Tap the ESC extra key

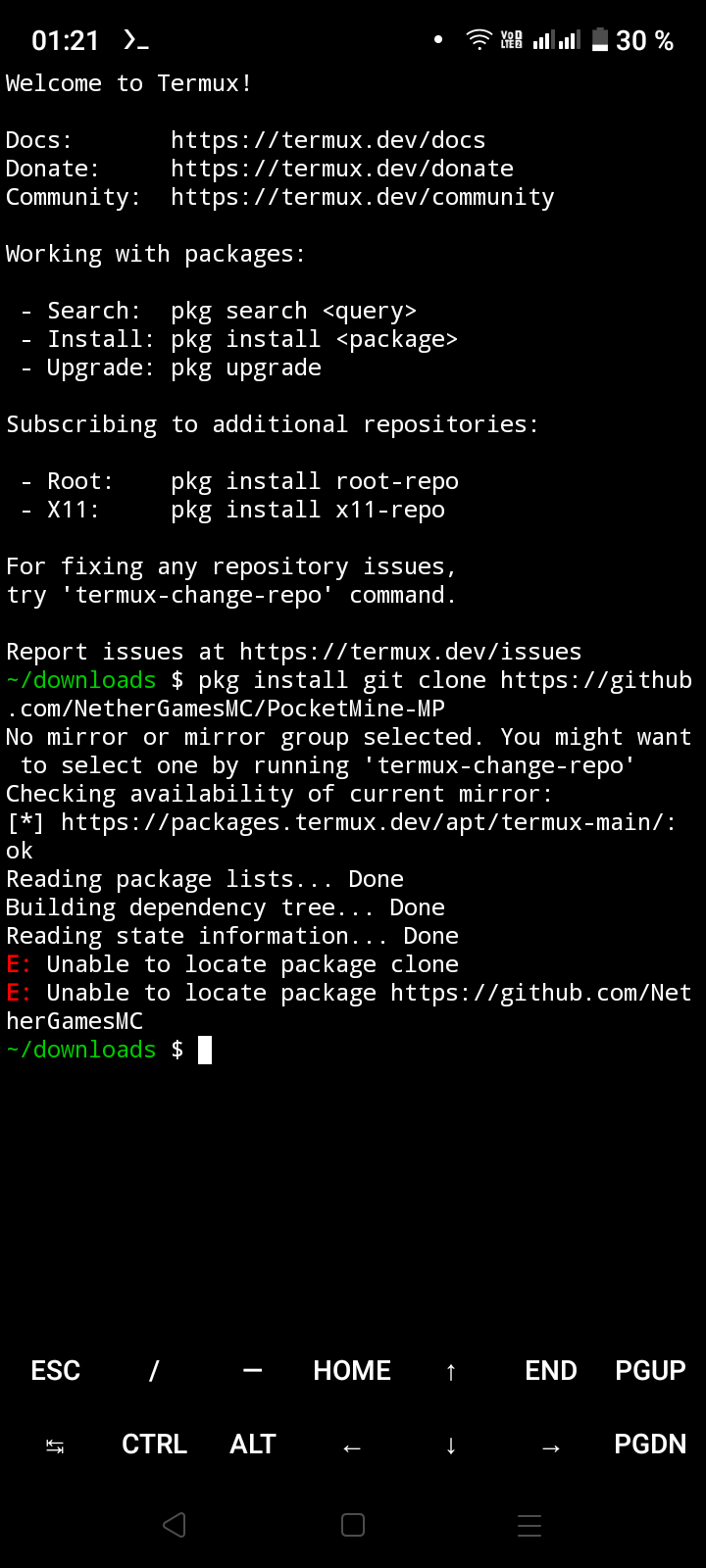tap(56, 1370)
